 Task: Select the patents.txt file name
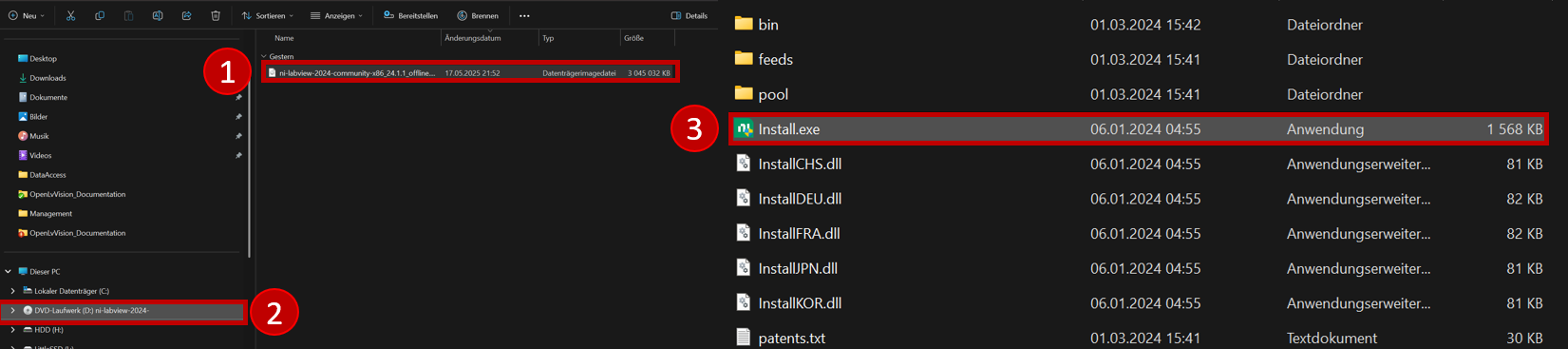pyautogui.click(x=791, y=339)
